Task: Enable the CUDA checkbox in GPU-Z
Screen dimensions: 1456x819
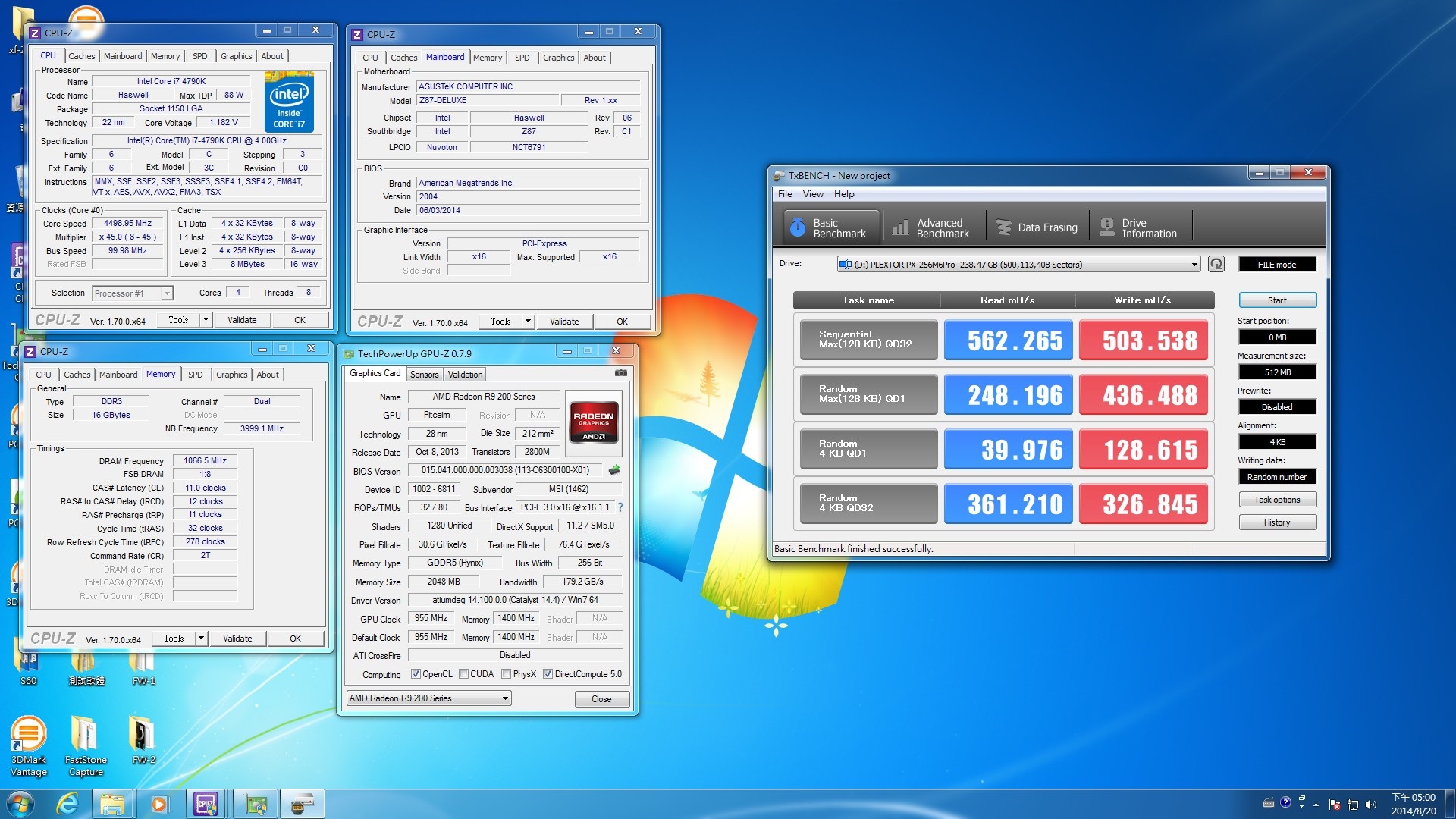Action: coord(463,673)
